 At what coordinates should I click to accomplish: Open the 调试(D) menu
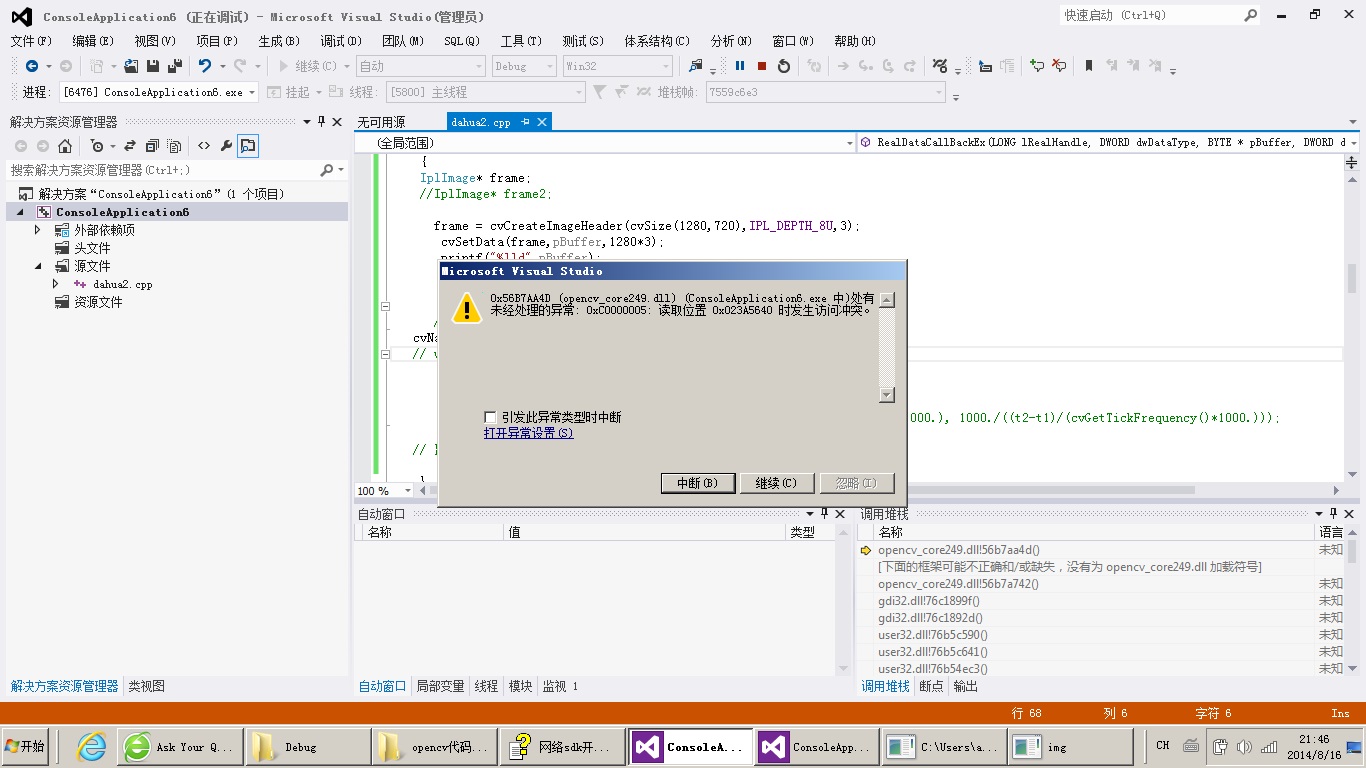[x=341, y=41]
